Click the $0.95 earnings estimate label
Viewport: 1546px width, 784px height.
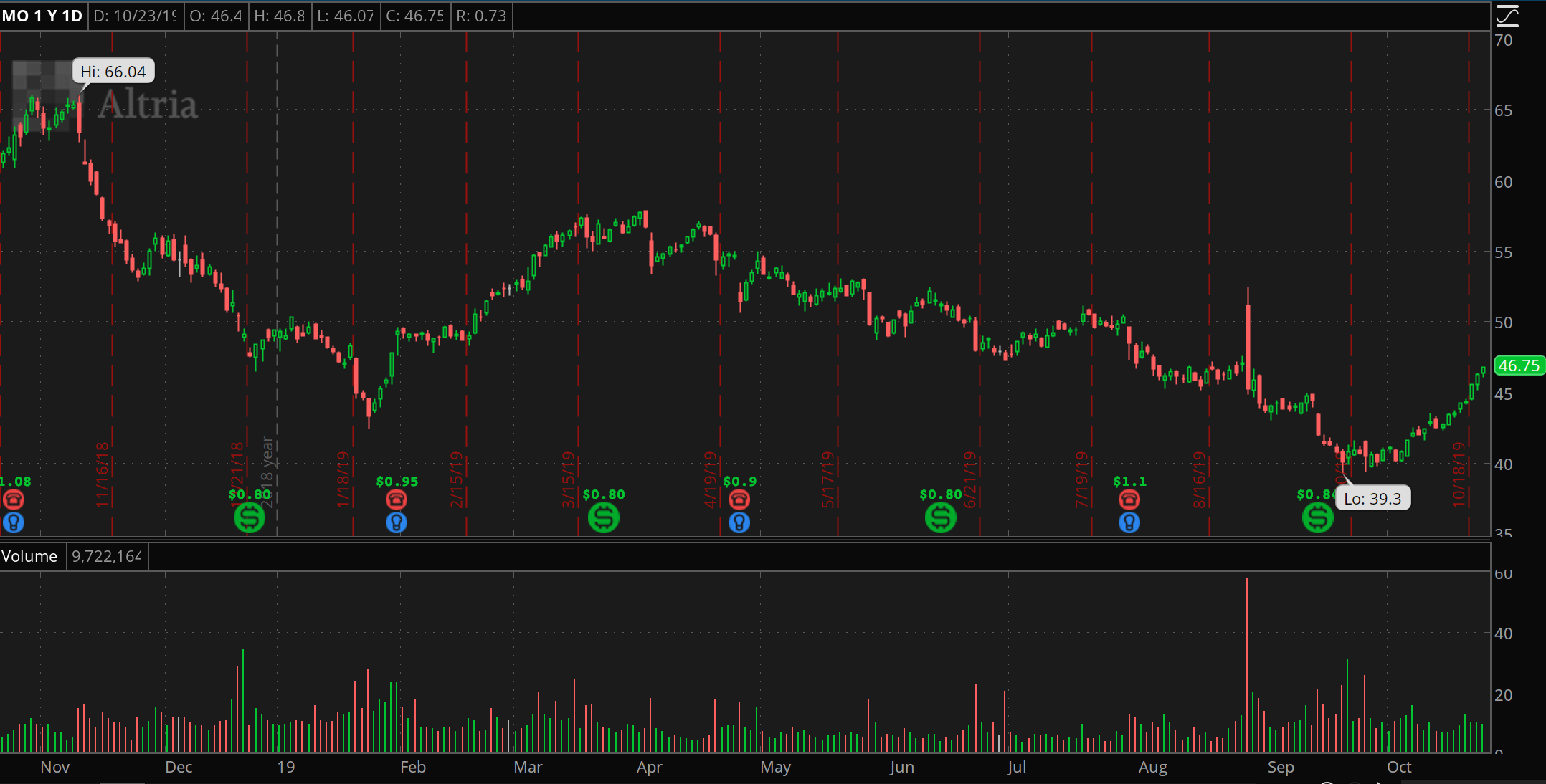[x=397, y=482]
